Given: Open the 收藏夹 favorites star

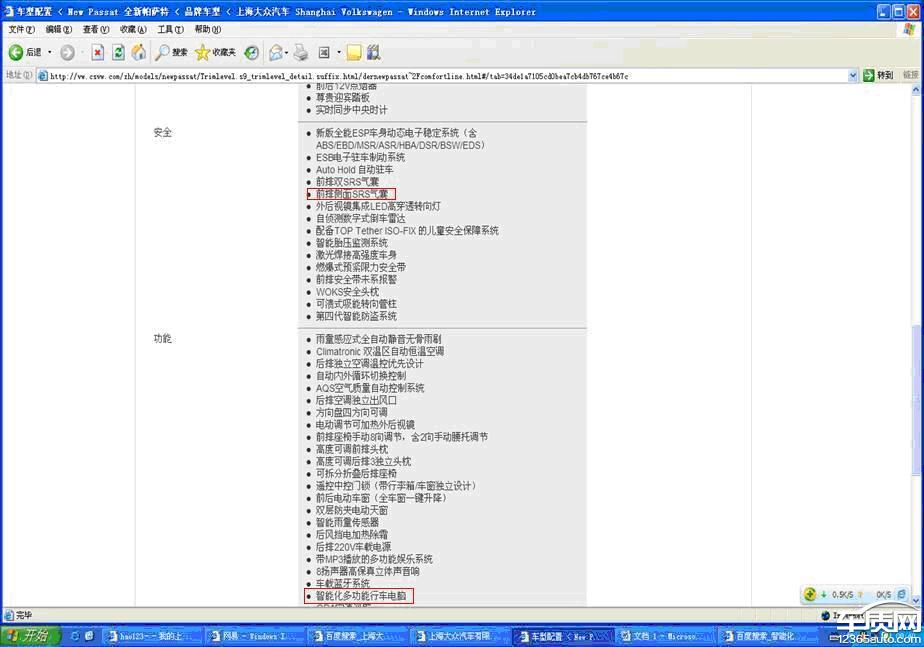Looking at the screenshot, I should [215, 52].
